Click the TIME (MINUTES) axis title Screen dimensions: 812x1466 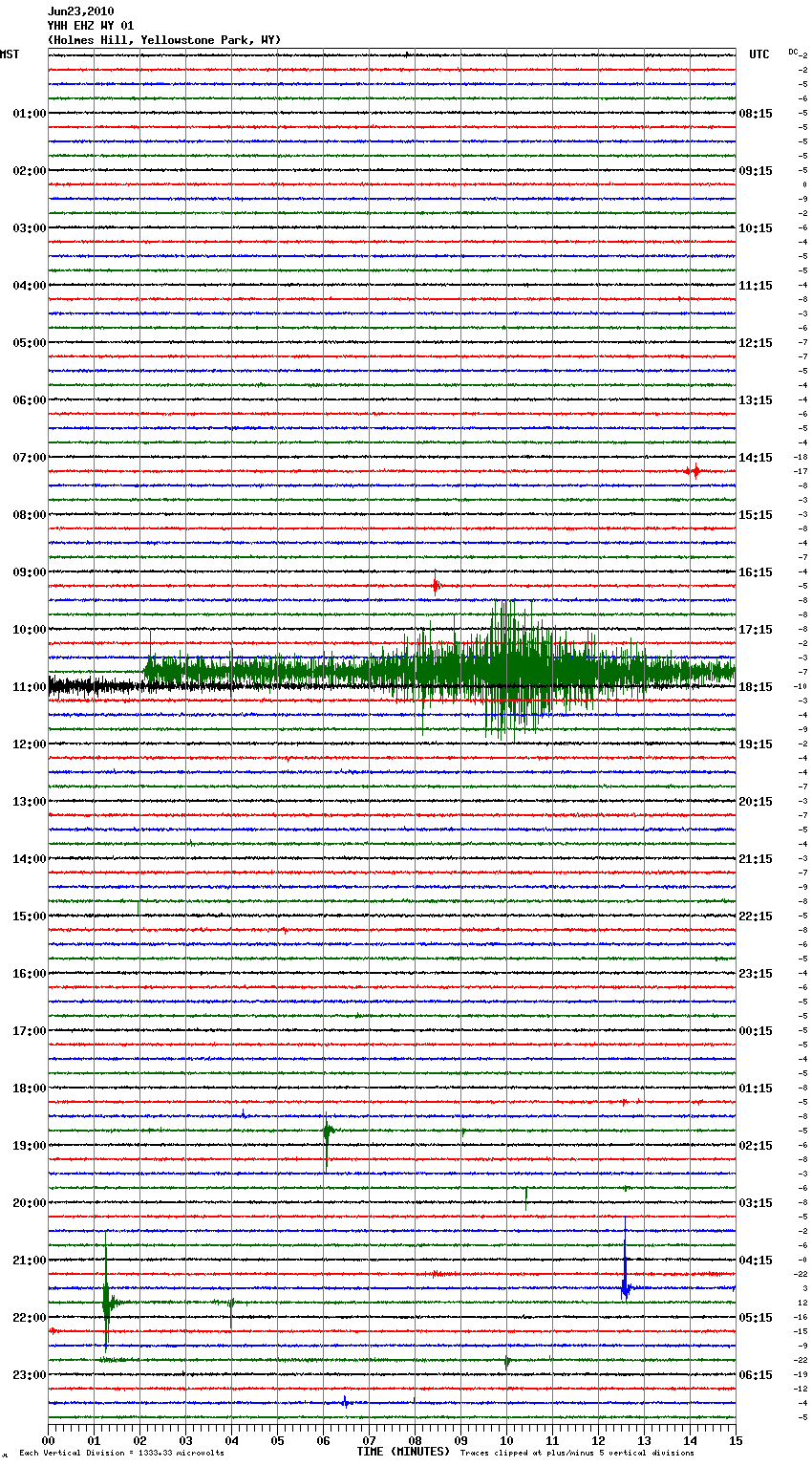tap(403, 1452)
